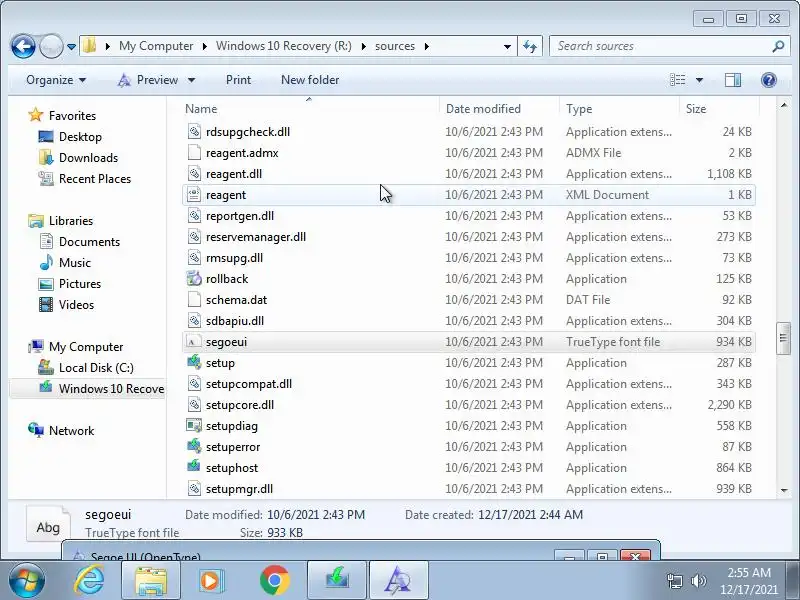
Task: Expand the arrow after sources in the address bar
Action: [427, 46]
